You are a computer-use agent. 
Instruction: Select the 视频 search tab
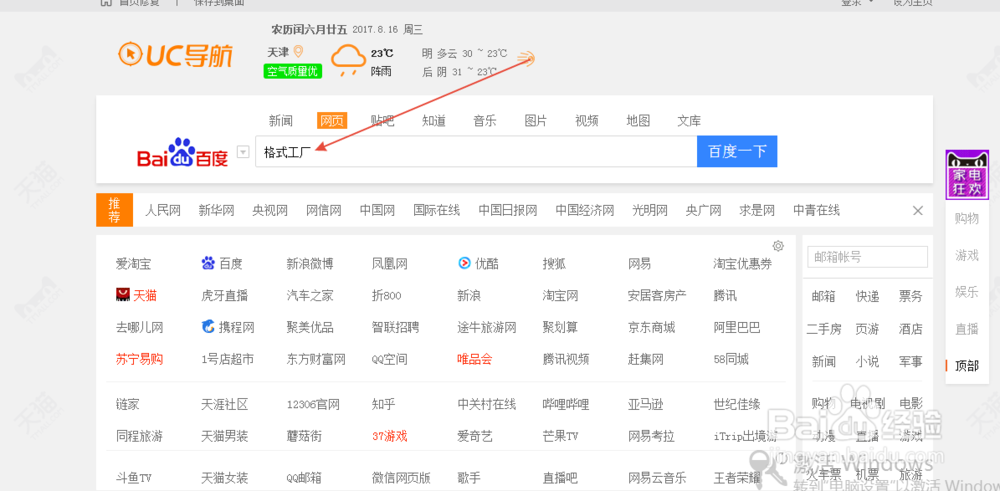point(587,121)
